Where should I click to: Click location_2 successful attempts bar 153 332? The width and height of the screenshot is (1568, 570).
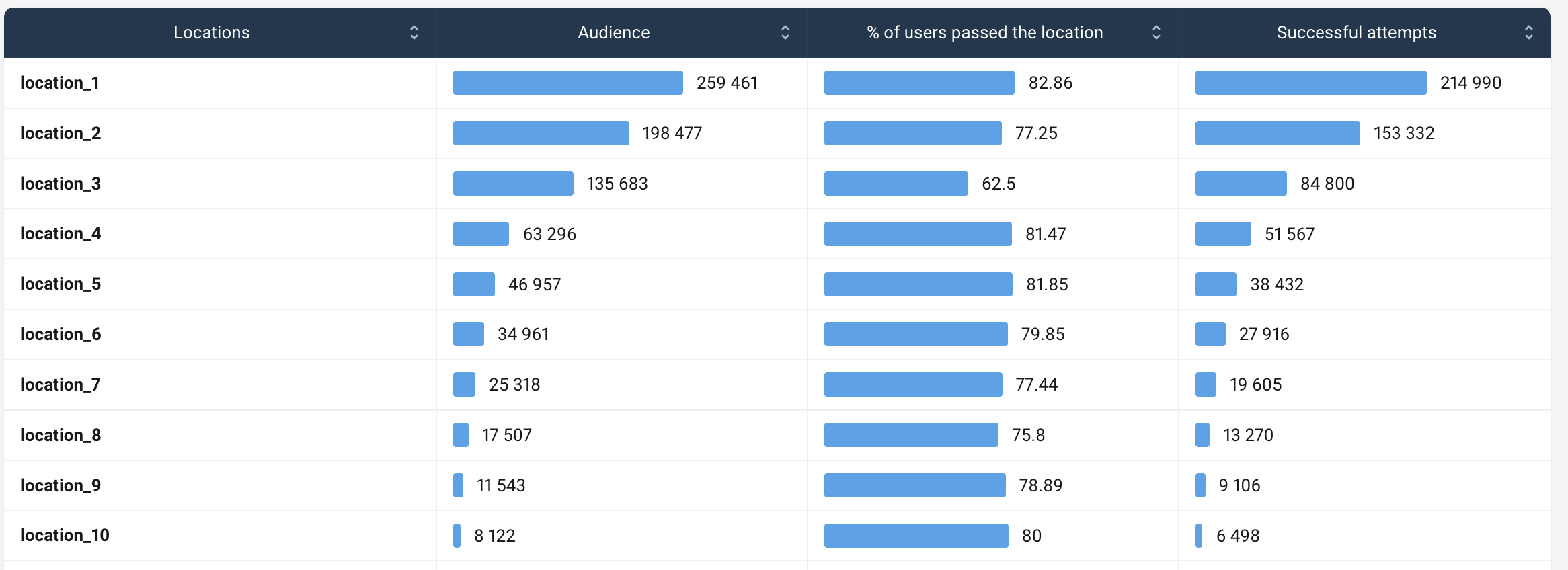click(1277, 133)
